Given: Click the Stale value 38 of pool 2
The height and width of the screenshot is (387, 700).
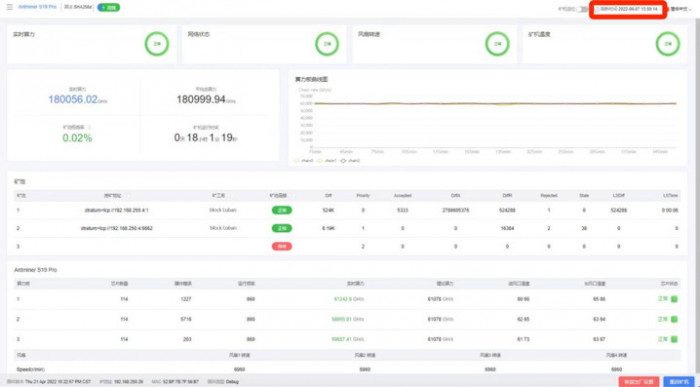Looking at the screenshot, I should (584, 228).
